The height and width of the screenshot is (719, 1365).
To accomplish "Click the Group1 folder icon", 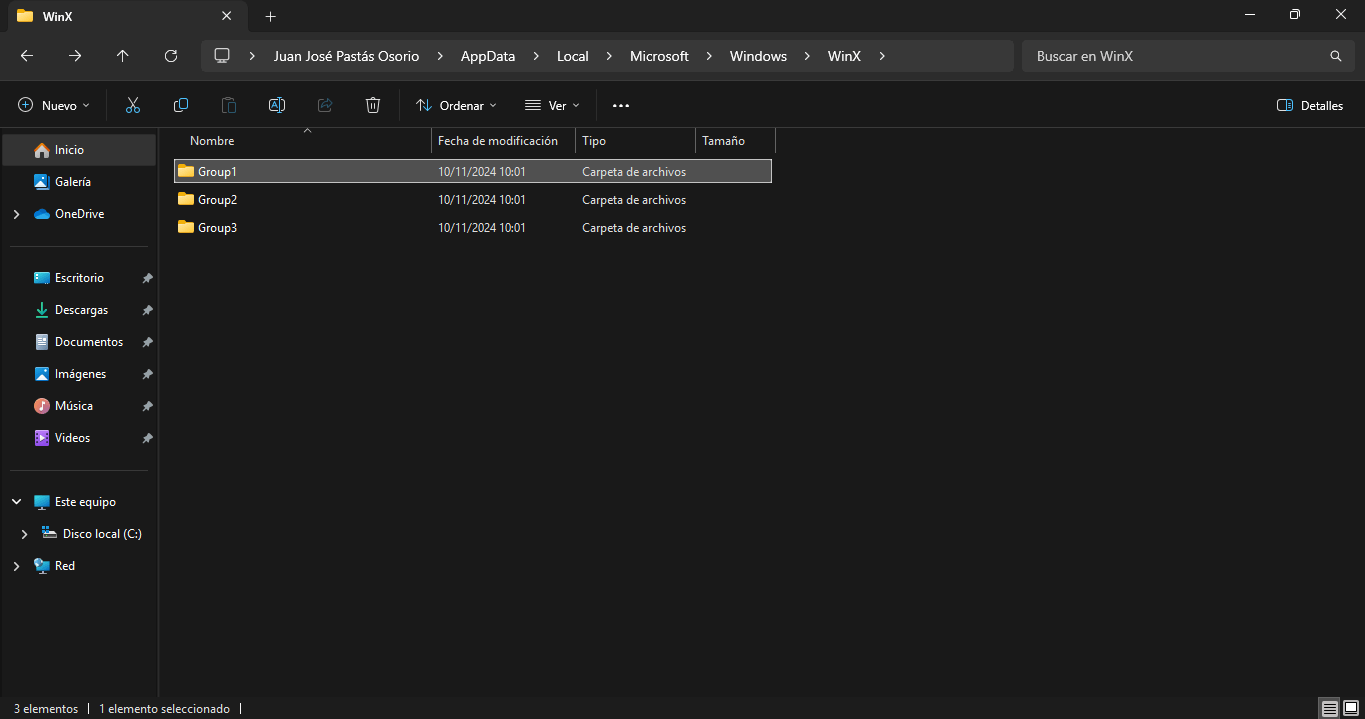I will [x=186, y=171].
